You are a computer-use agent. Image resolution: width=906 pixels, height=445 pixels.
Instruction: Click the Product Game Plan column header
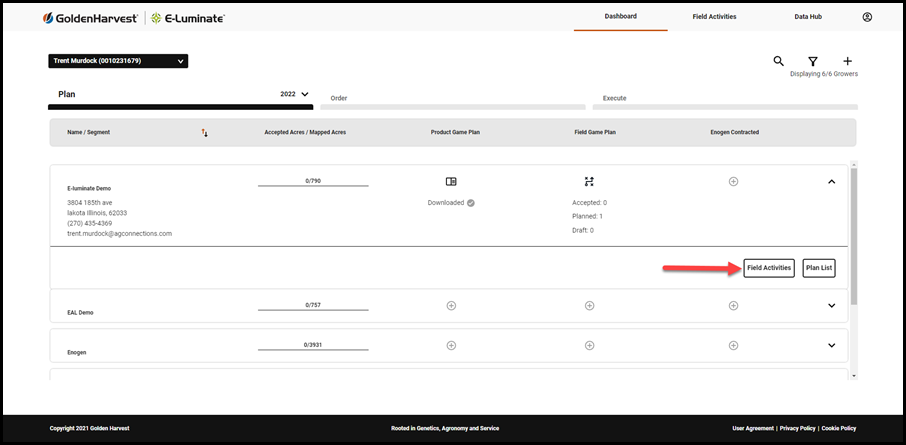(455, 132)
